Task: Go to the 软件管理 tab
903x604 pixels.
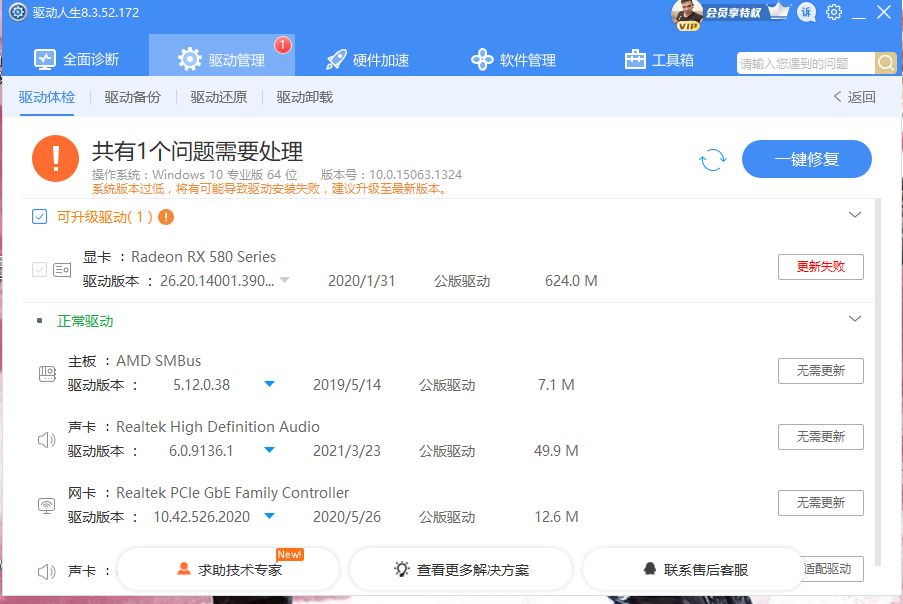Action: click(x=513, y=59)
